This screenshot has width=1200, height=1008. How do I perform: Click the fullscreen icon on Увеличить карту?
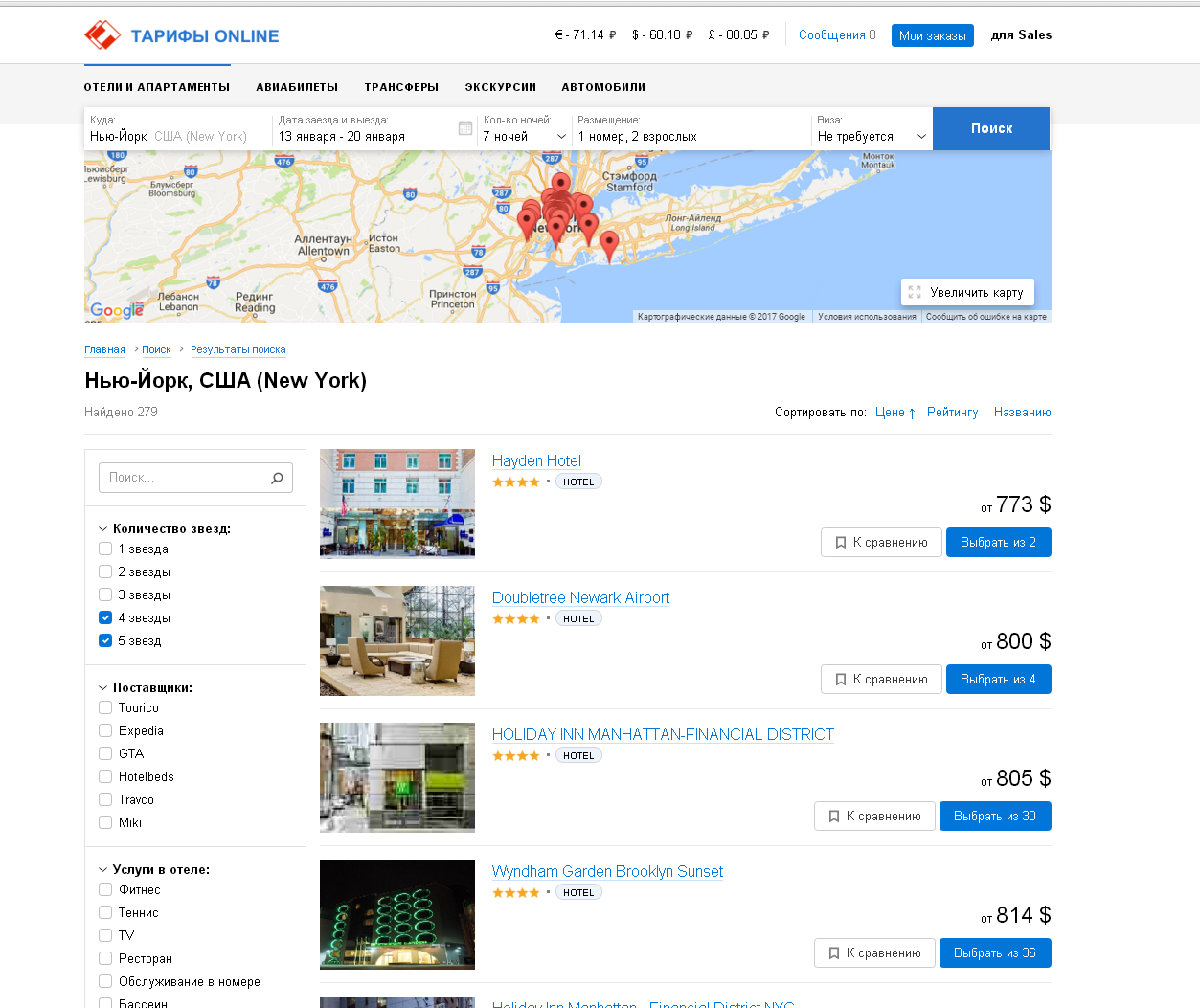click(915, 292)
